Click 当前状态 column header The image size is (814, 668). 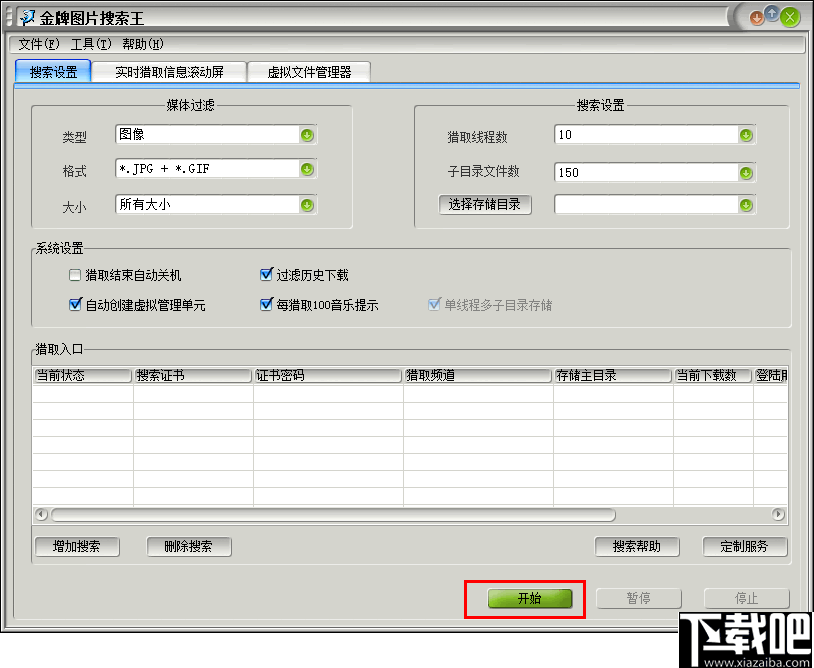click(83, 376)
